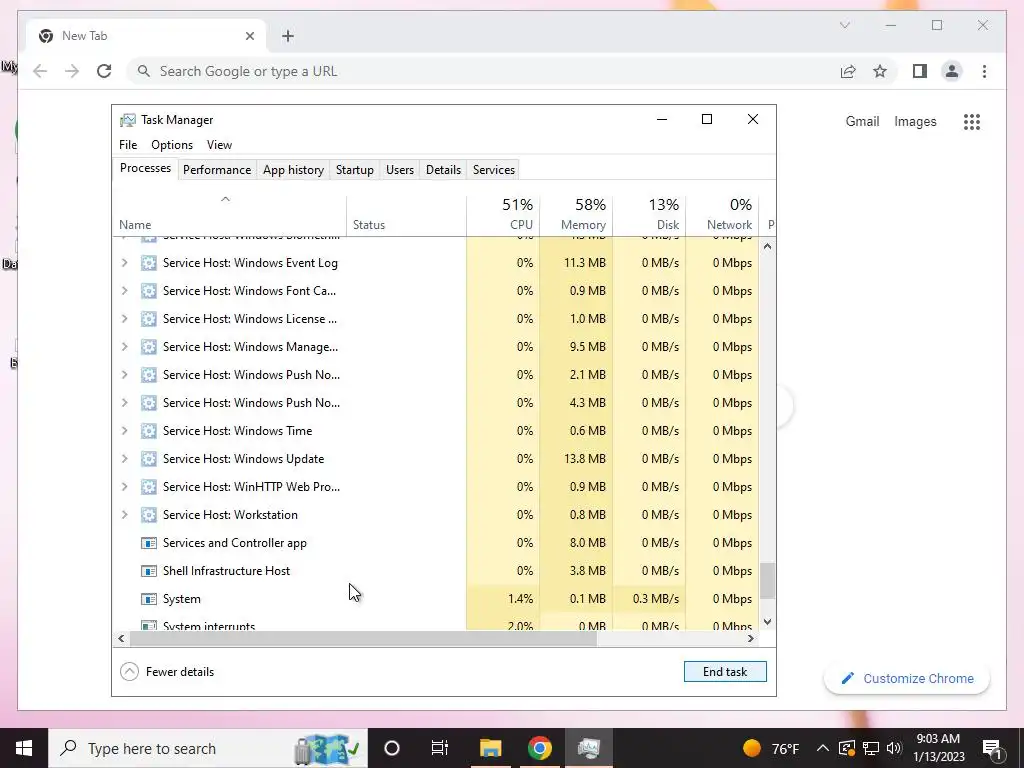
Task: Open Task View on taskbar
Action: point(440,748)
